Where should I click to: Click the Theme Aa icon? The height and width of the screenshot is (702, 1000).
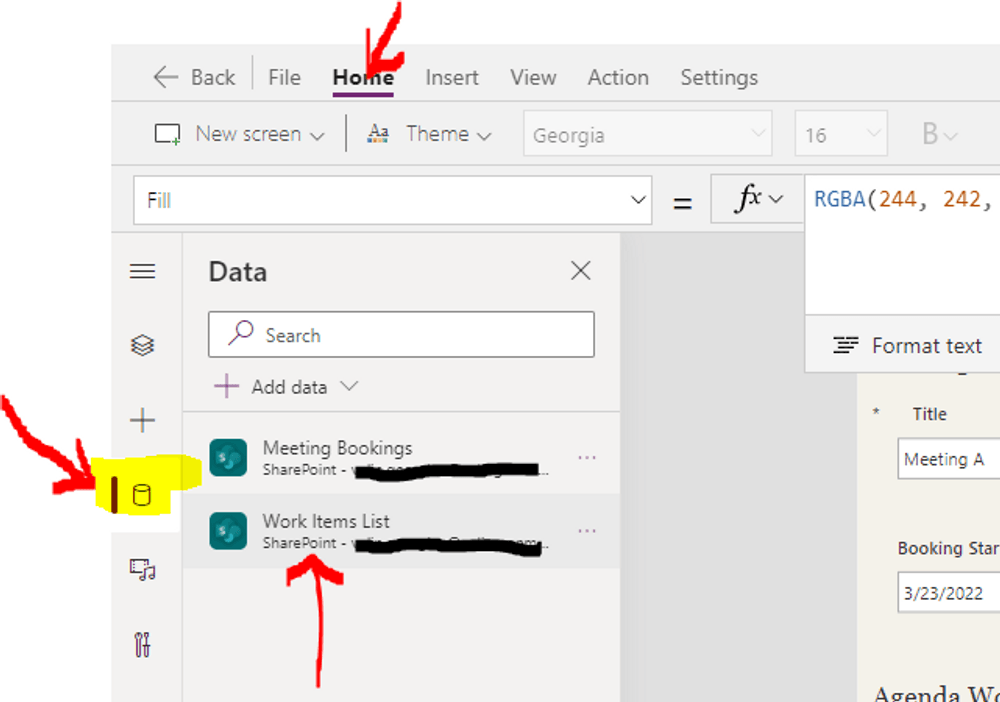coord(379,133)
